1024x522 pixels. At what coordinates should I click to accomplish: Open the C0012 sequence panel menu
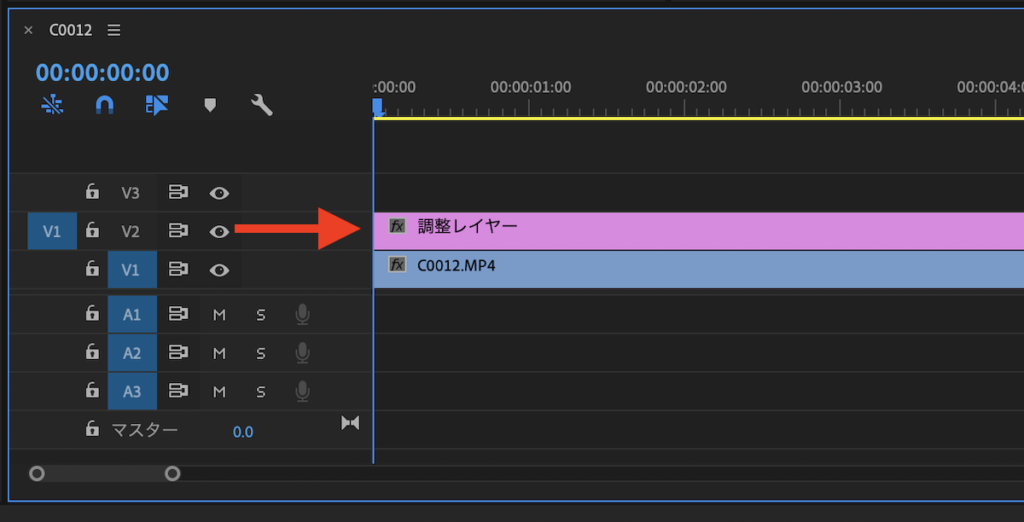click(x=114, y=30)
